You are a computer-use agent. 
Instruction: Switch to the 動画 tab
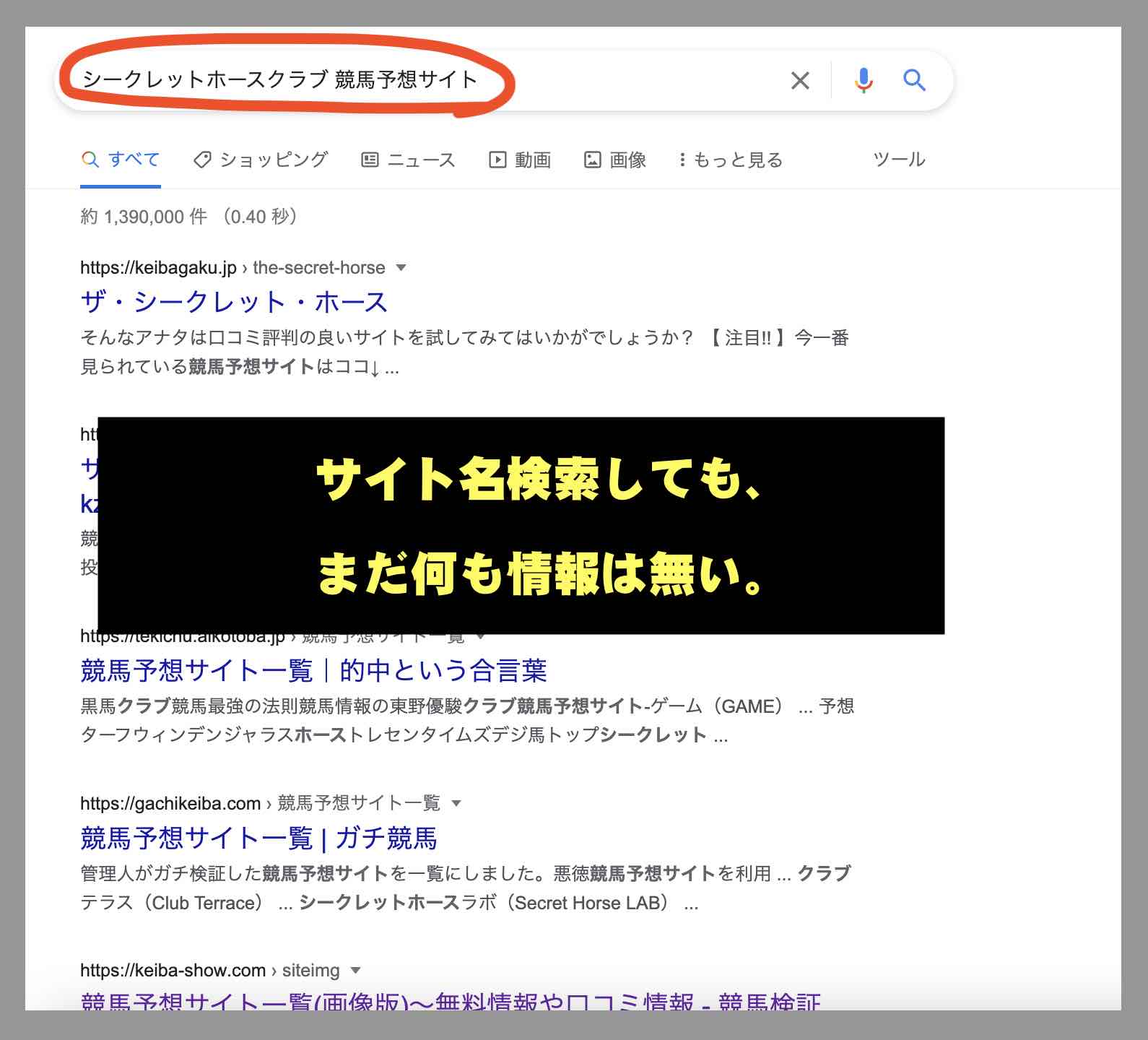click(520, 160)
